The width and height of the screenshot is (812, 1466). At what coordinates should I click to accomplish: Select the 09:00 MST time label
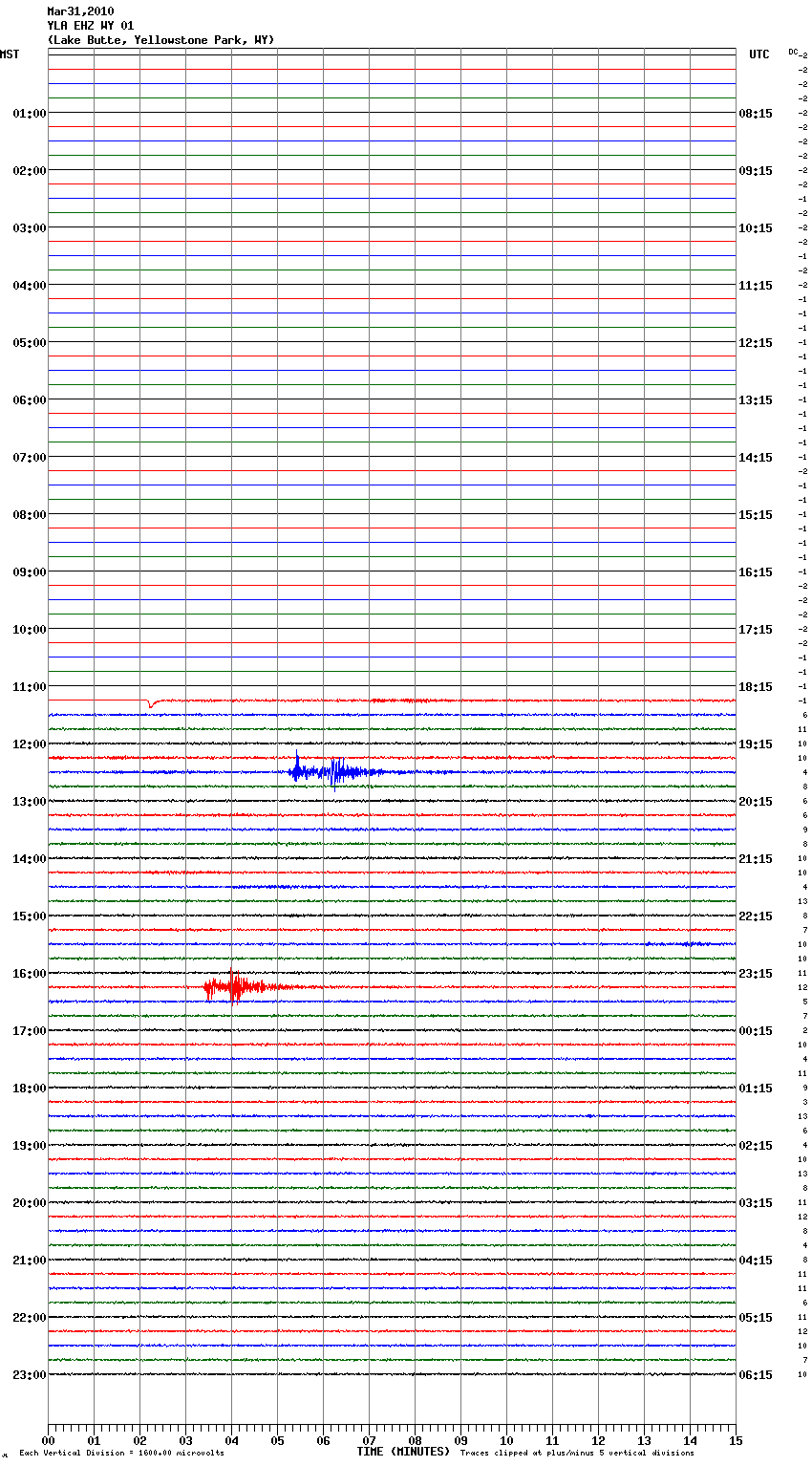click(x=30, y=571)
